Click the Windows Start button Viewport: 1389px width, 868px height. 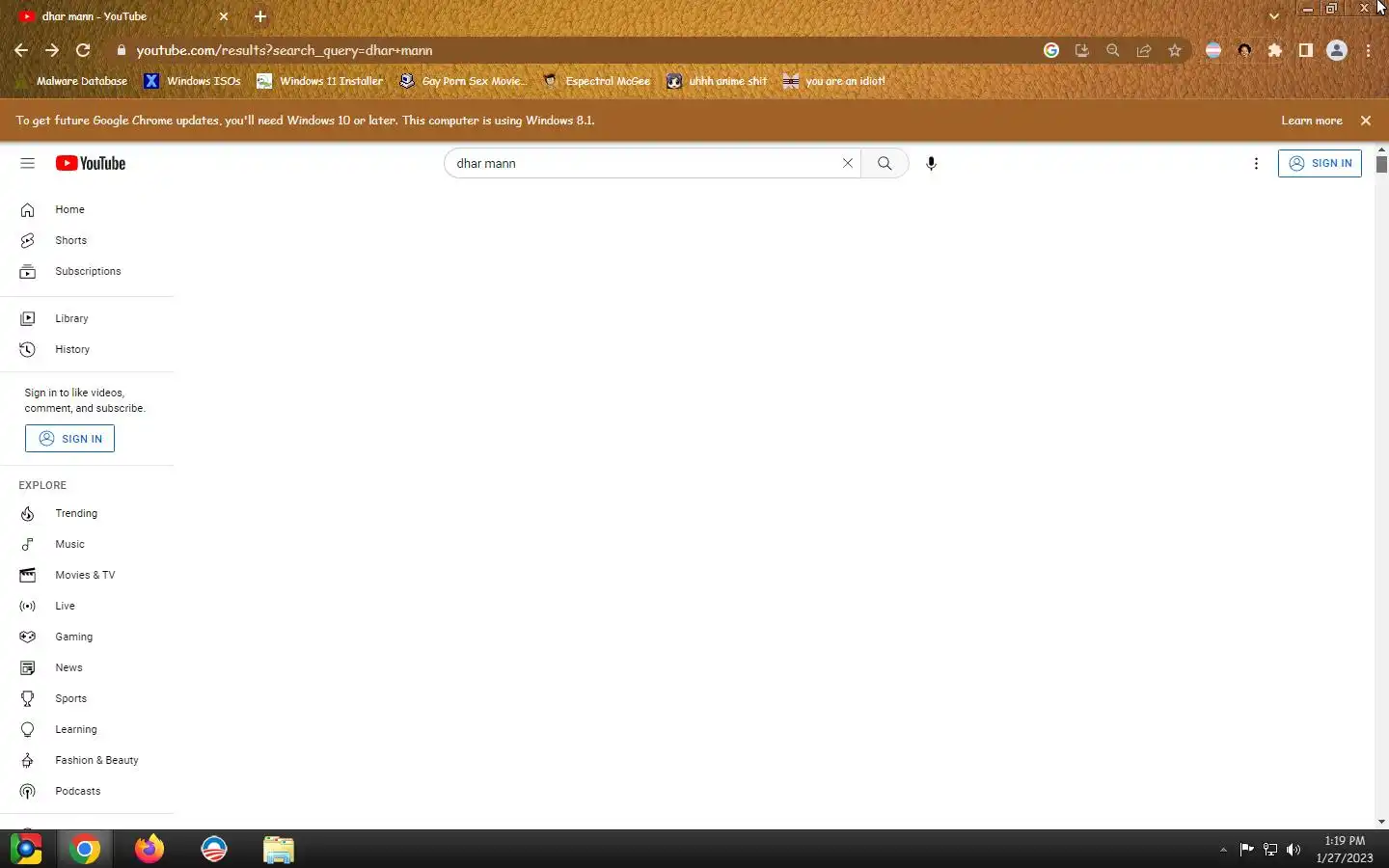[26, 849]
